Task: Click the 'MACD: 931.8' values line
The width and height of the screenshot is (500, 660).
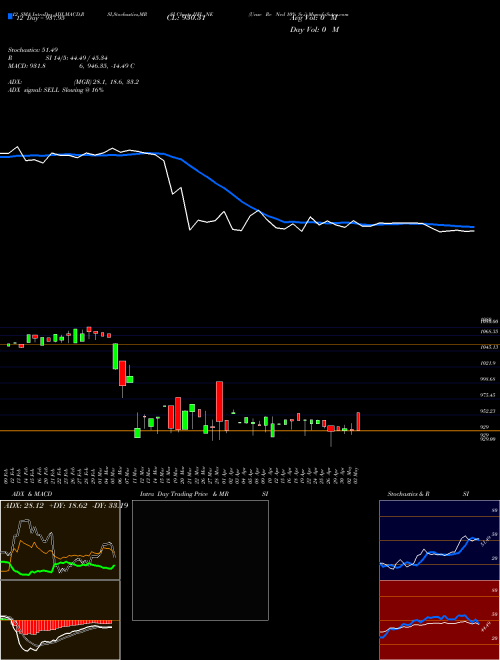Action: (72, 66)
